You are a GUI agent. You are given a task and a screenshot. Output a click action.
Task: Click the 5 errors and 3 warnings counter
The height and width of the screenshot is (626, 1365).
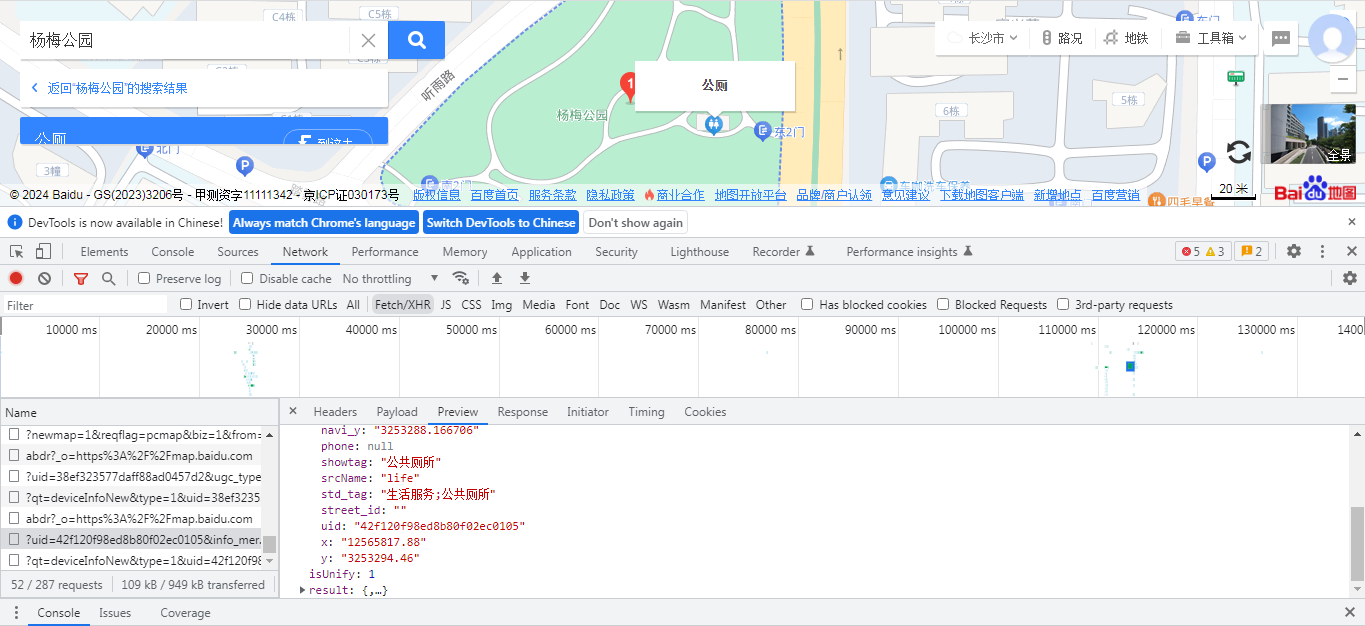1203,252
